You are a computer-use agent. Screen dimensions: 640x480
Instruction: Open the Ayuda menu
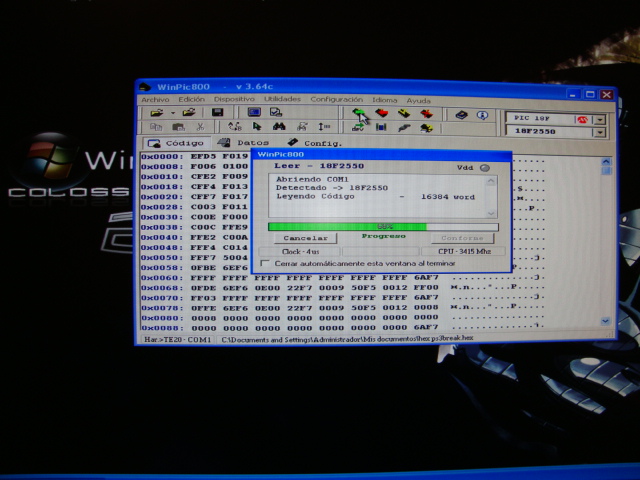pos(418,100)
